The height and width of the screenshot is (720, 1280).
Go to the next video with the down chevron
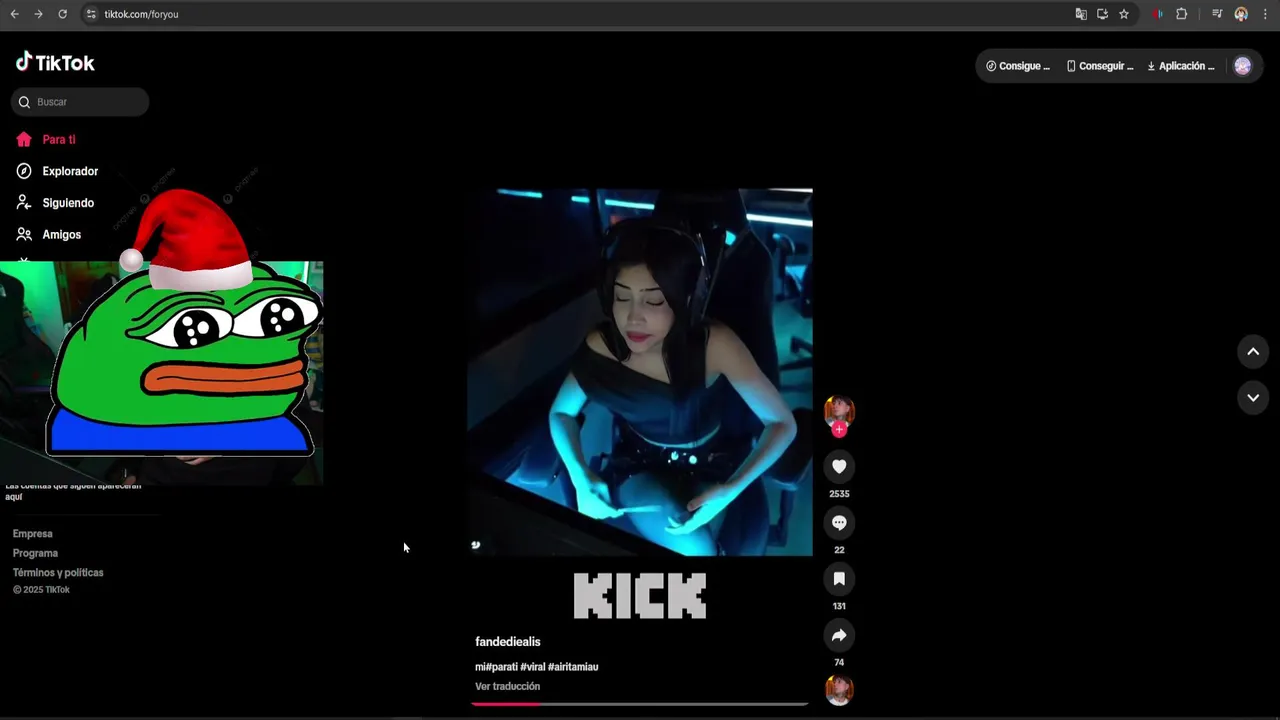point(1253,398)
